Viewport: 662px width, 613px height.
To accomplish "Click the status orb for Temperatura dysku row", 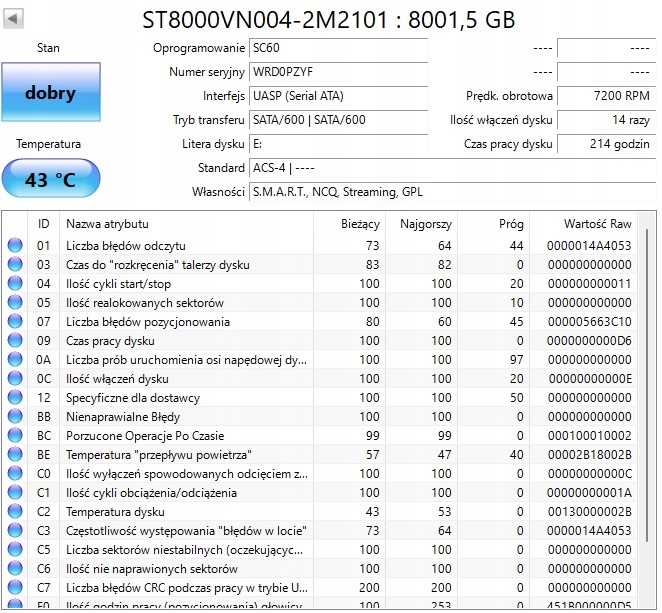I will (x=15, y=512).
